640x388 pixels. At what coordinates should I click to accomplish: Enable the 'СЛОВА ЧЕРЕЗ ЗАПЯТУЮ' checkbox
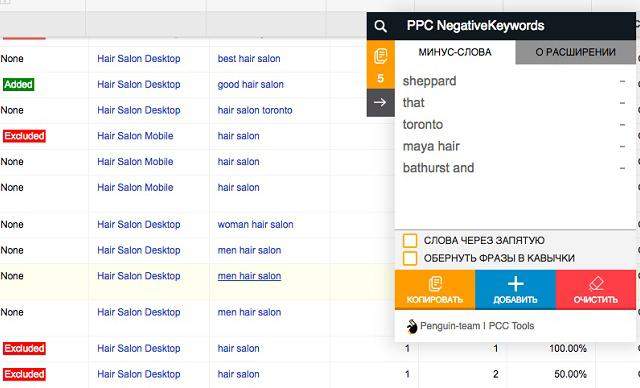pyautogui.click(x=410, y=240)
